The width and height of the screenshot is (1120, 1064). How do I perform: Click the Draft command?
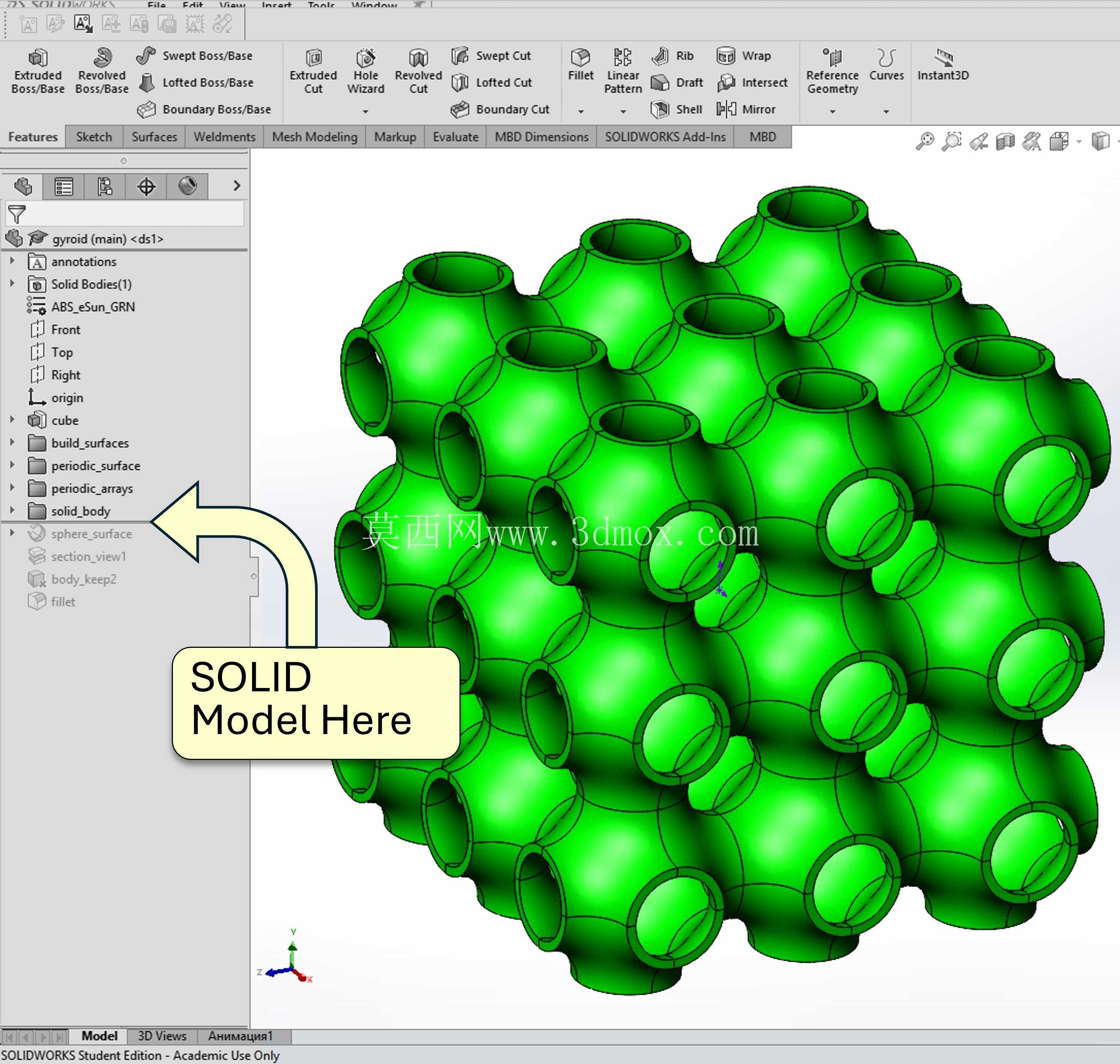point(677,82)
